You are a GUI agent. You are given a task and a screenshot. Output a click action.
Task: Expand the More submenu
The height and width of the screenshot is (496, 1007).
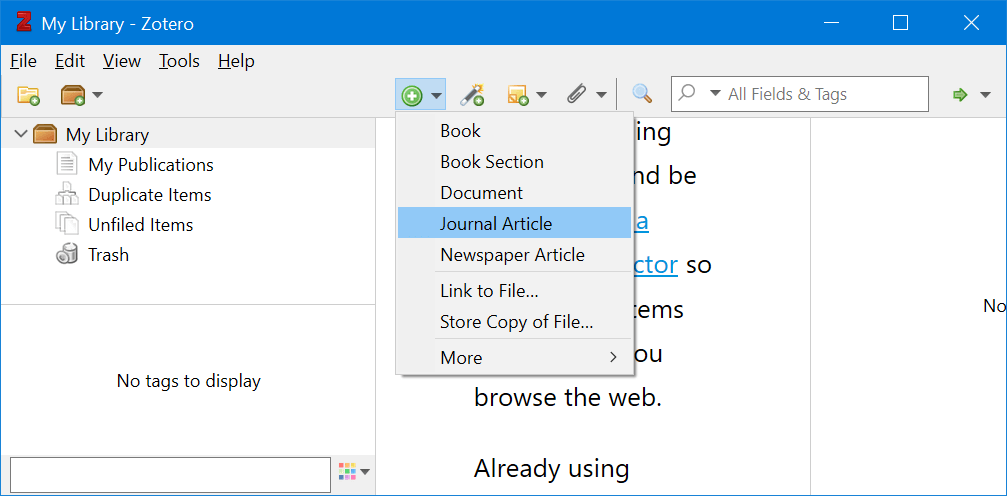(514, 358)
